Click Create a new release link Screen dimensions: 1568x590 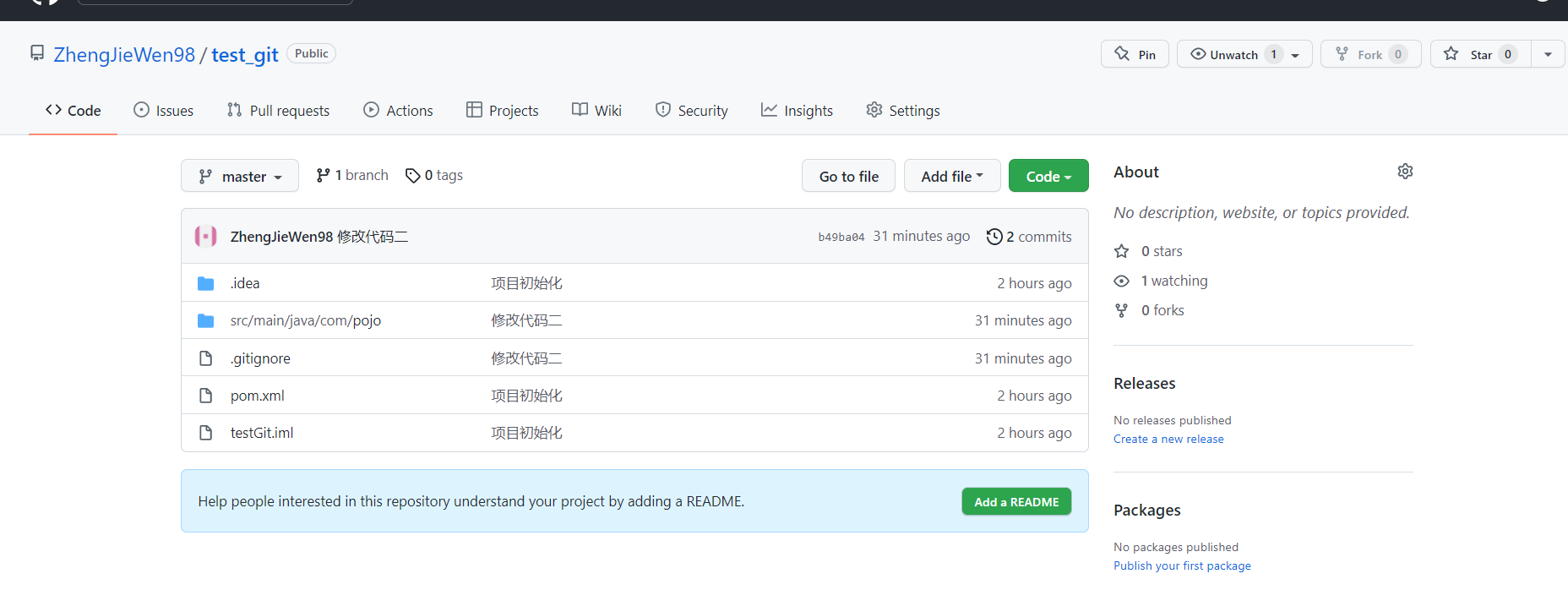pyautogui.click(x=1168, y=439)
